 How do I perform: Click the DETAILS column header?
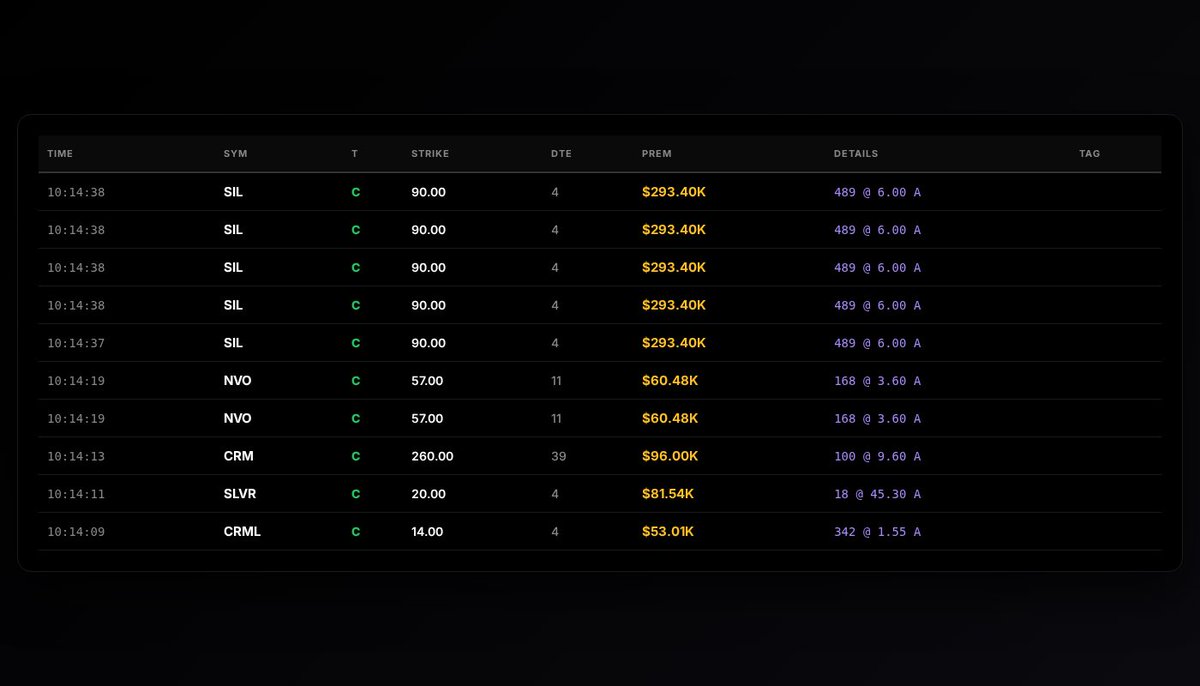click(x=856, y=153)
